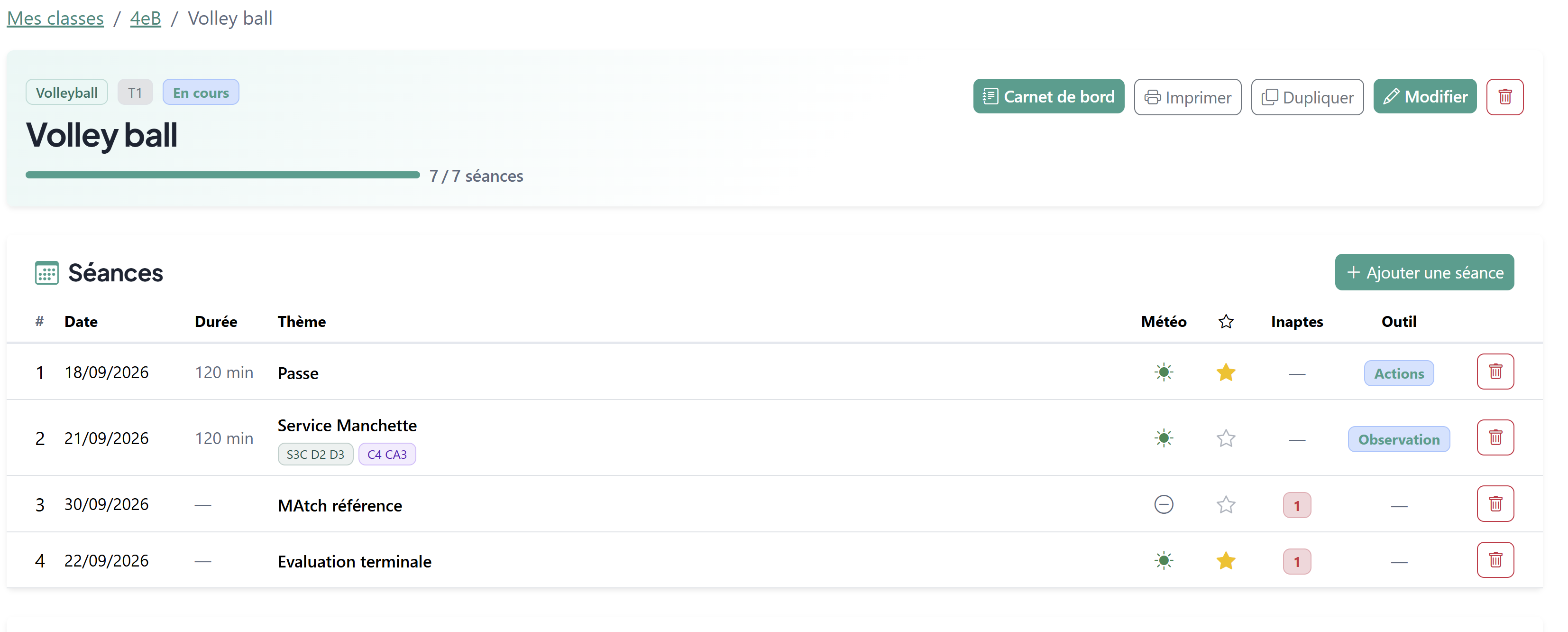
Task: Open the Actions tool badge for Passe
Action: pos(1398,373)
